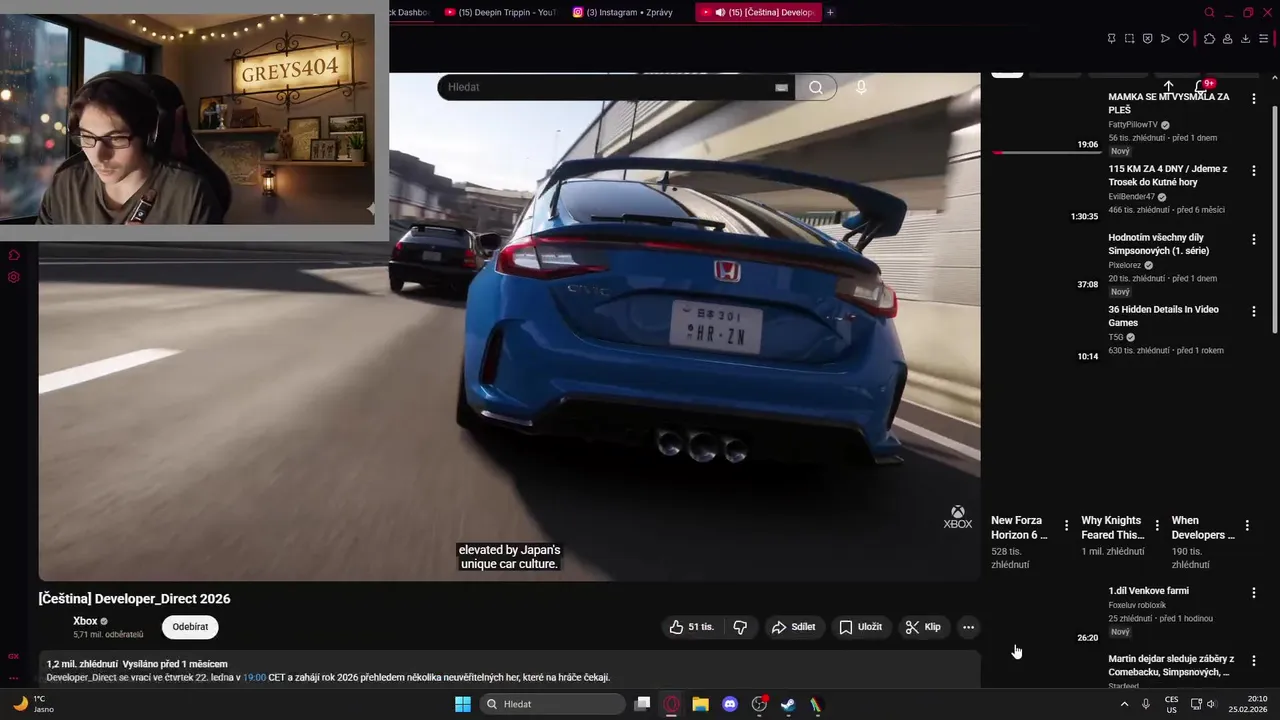Image resolution: width=1280 pixels, height=720 pixels.
Task: Open Task View in the taskbar
Action: 643,704
